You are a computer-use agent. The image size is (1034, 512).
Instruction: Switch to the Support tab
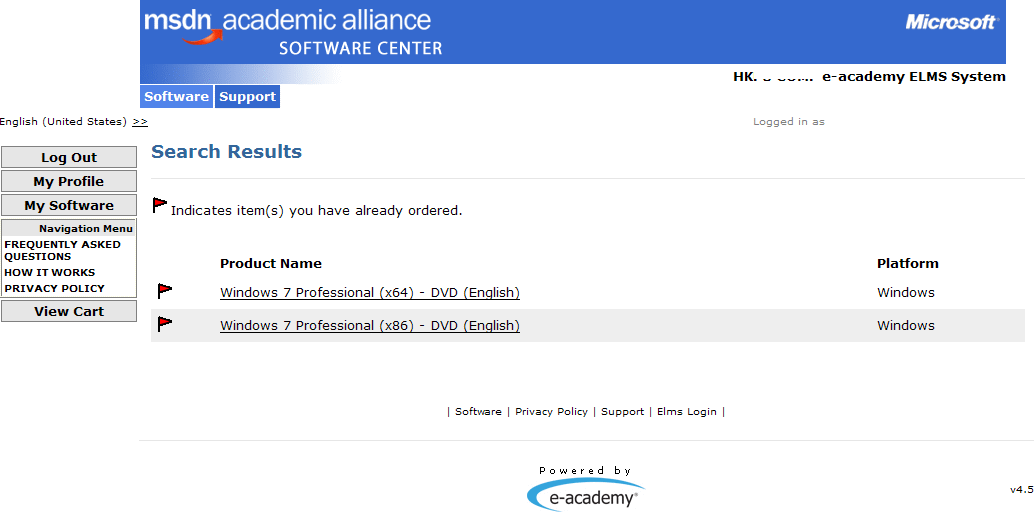point(247,96)
